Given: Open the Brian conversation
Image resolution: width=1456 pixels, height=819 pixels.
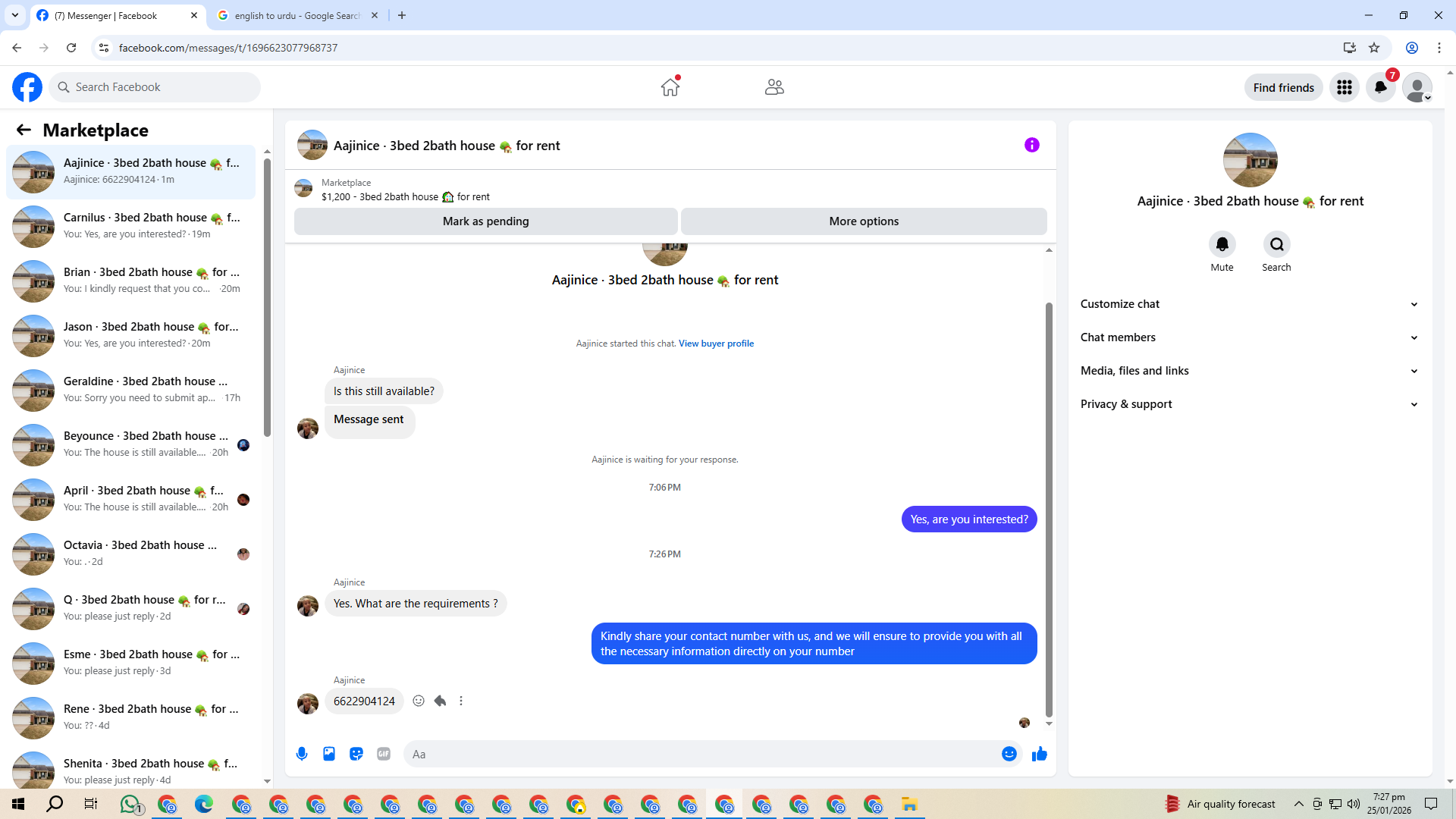Looking at the screenshot, I should pos(130,281).
